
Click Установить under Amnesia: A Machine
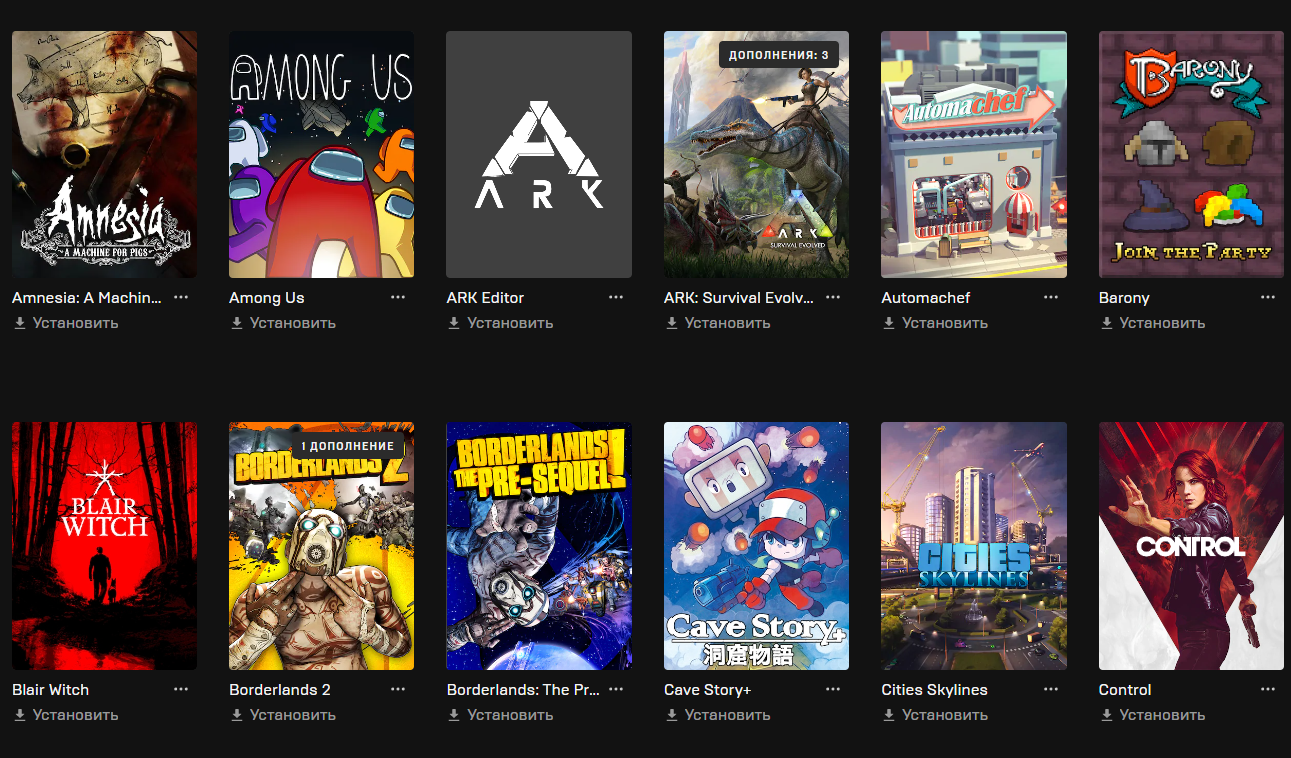[x=66, y=323]
